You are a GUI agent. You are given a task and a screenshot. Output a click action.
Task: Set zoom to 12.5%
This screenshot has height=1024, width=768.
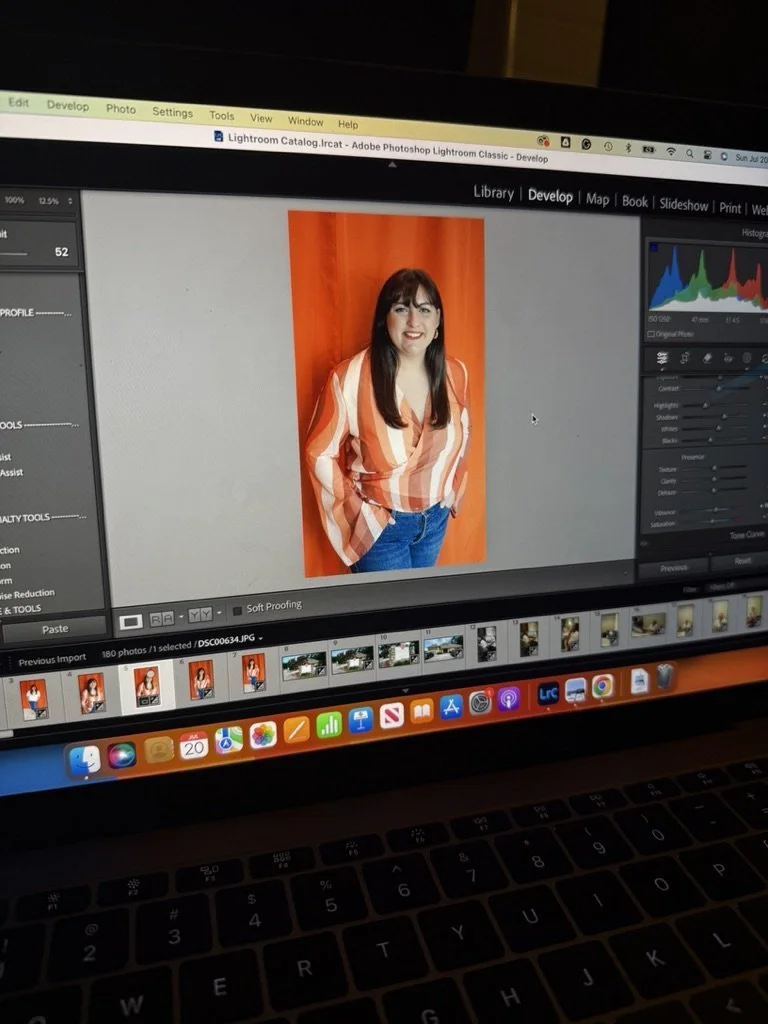click(48, 201)
